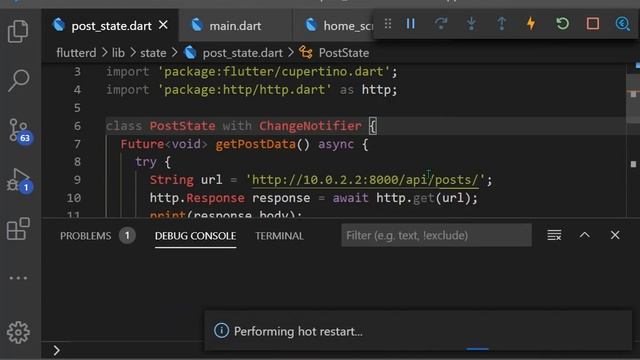The width and height of the screenshot is (640, 360).
Task: Open the Explorer view in activity bar
Action: coord(18,31)
